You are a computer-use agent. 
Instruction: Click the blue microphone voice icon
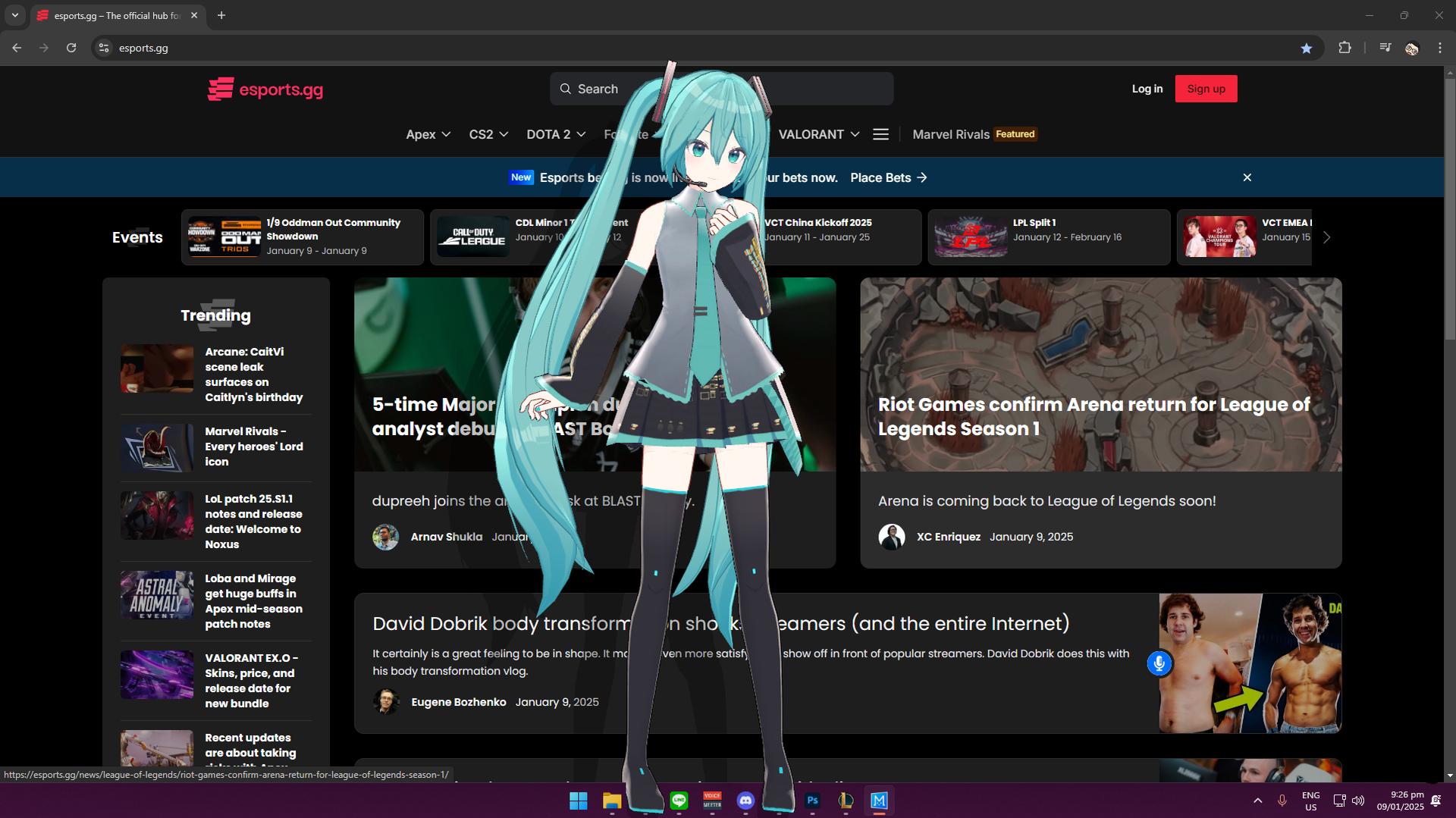tap(1159, 663)
